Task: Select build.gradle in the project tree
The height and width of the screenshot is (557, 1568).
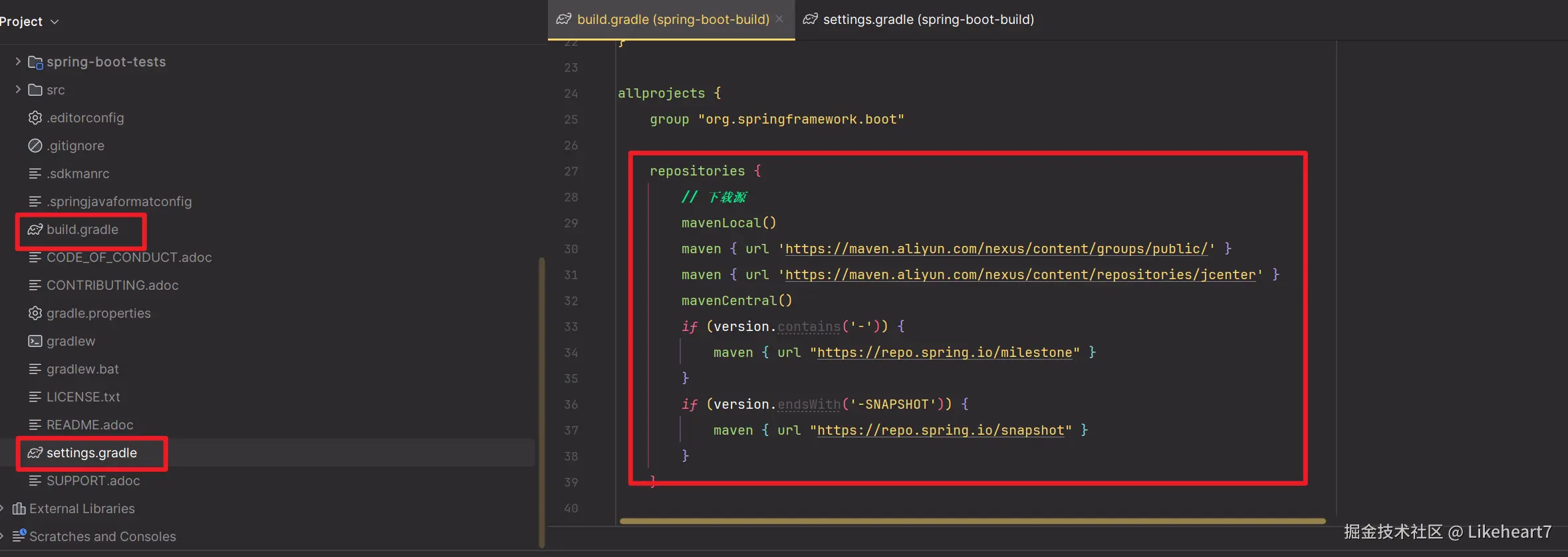Action: pos(82,229)
